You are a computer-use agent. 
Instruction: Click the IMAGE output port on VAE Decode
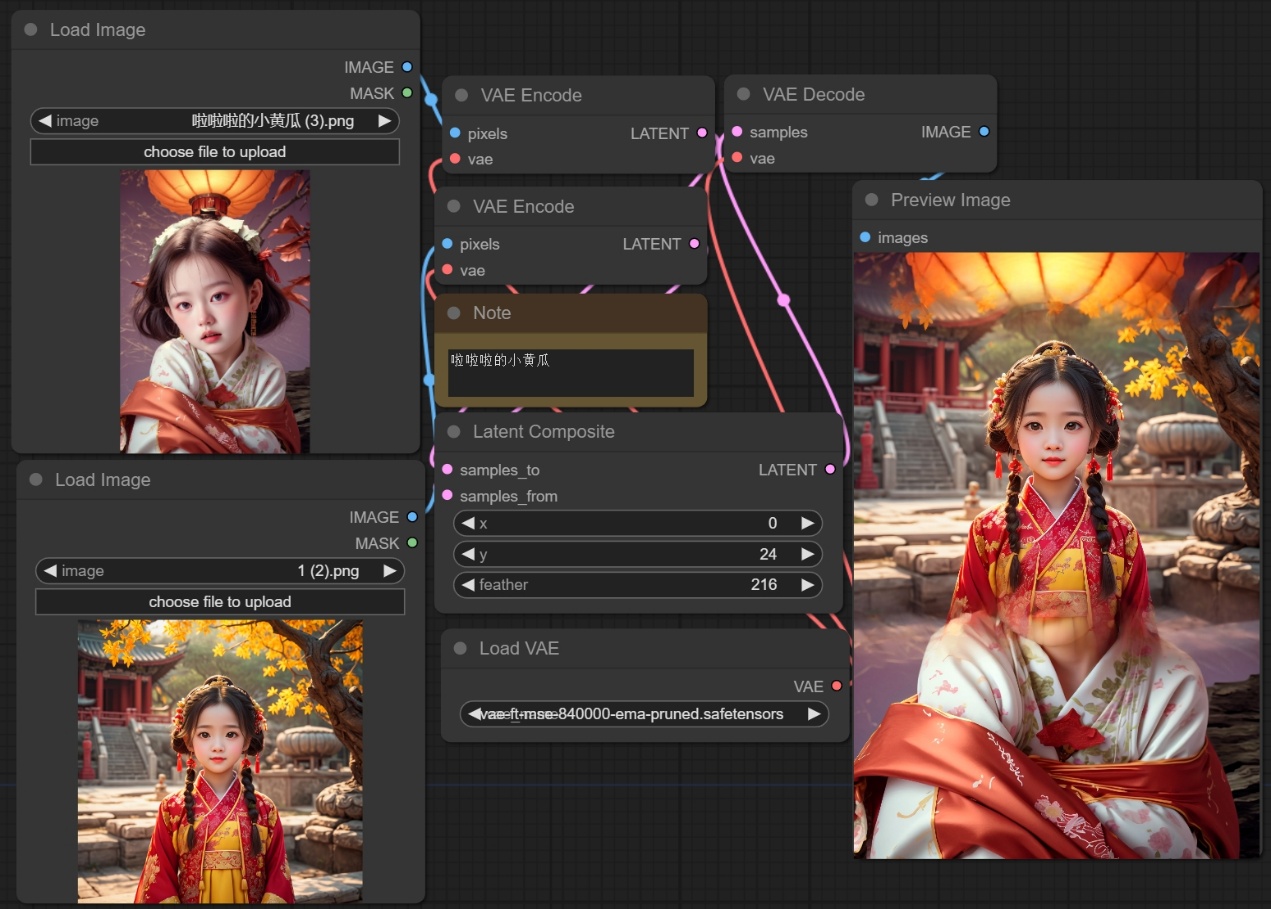[984, 132]
